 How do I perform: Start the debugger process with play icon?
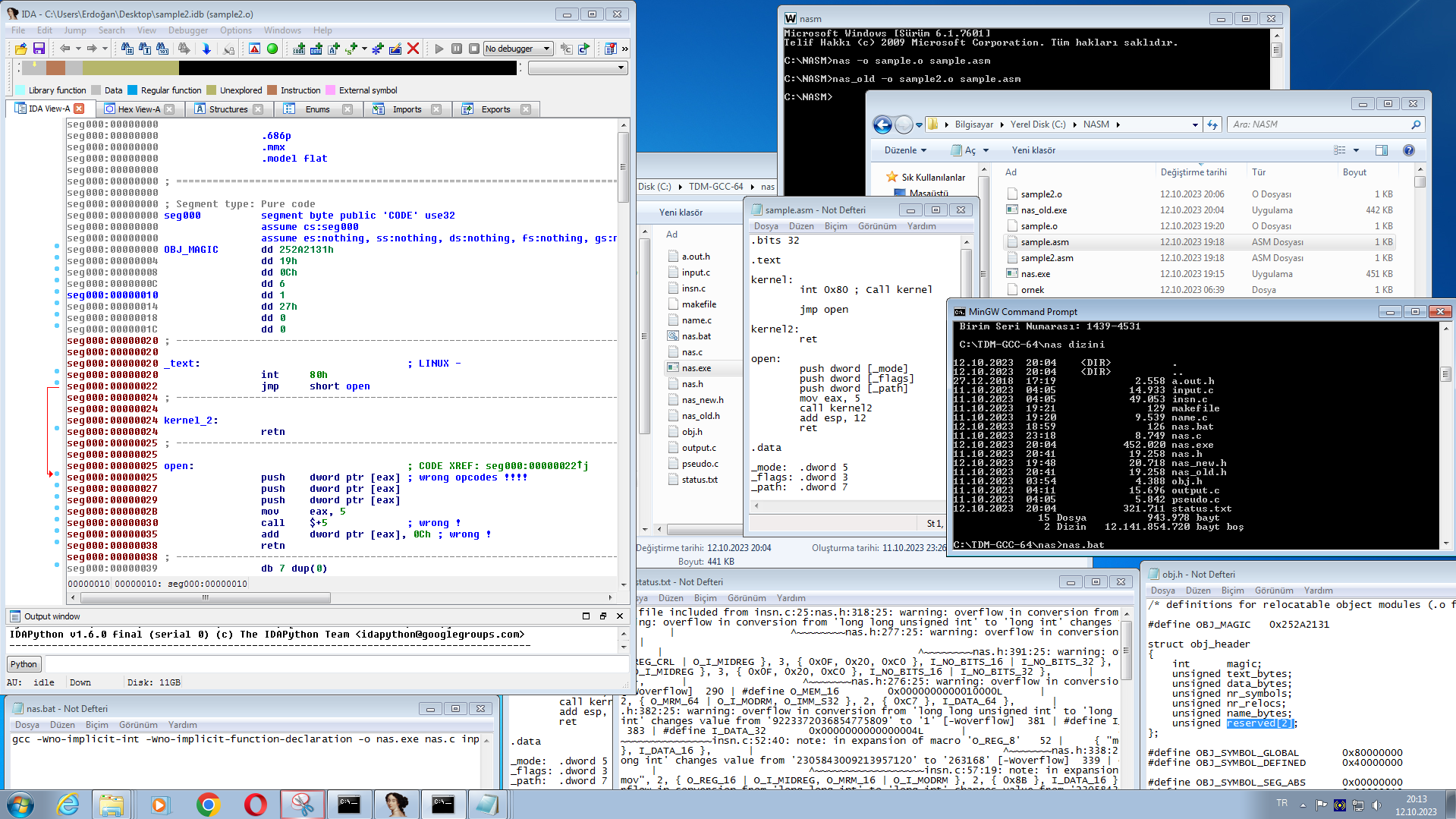point(439,49)
